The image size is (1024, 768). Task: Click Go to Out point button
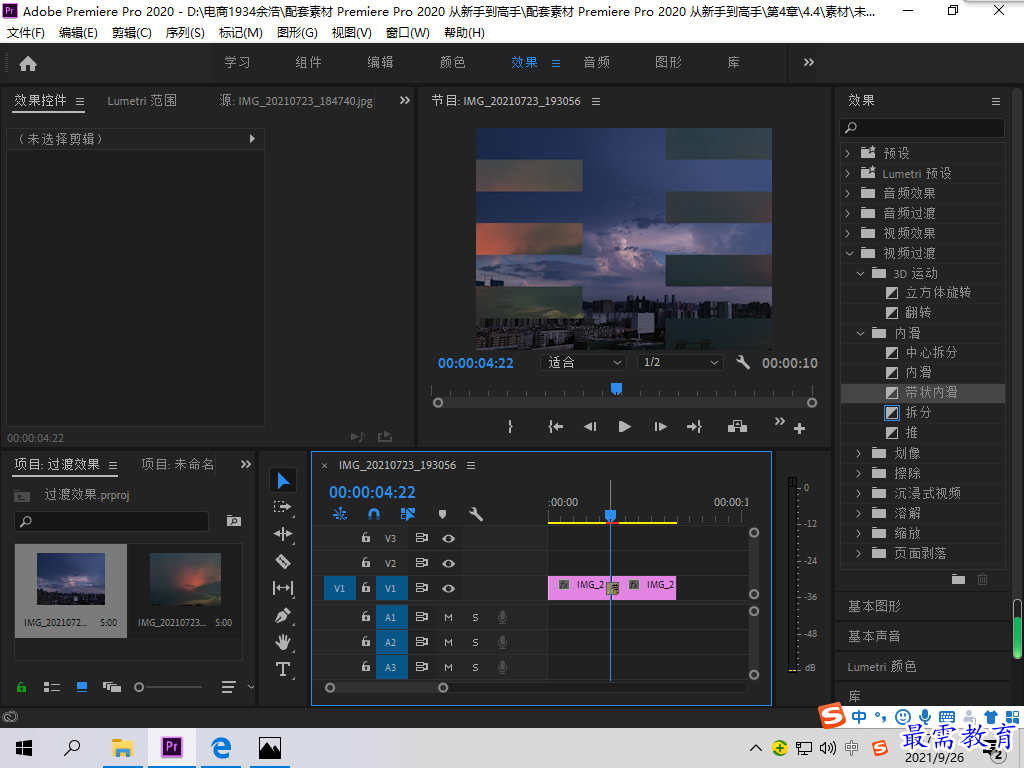[x=694, y=426]
